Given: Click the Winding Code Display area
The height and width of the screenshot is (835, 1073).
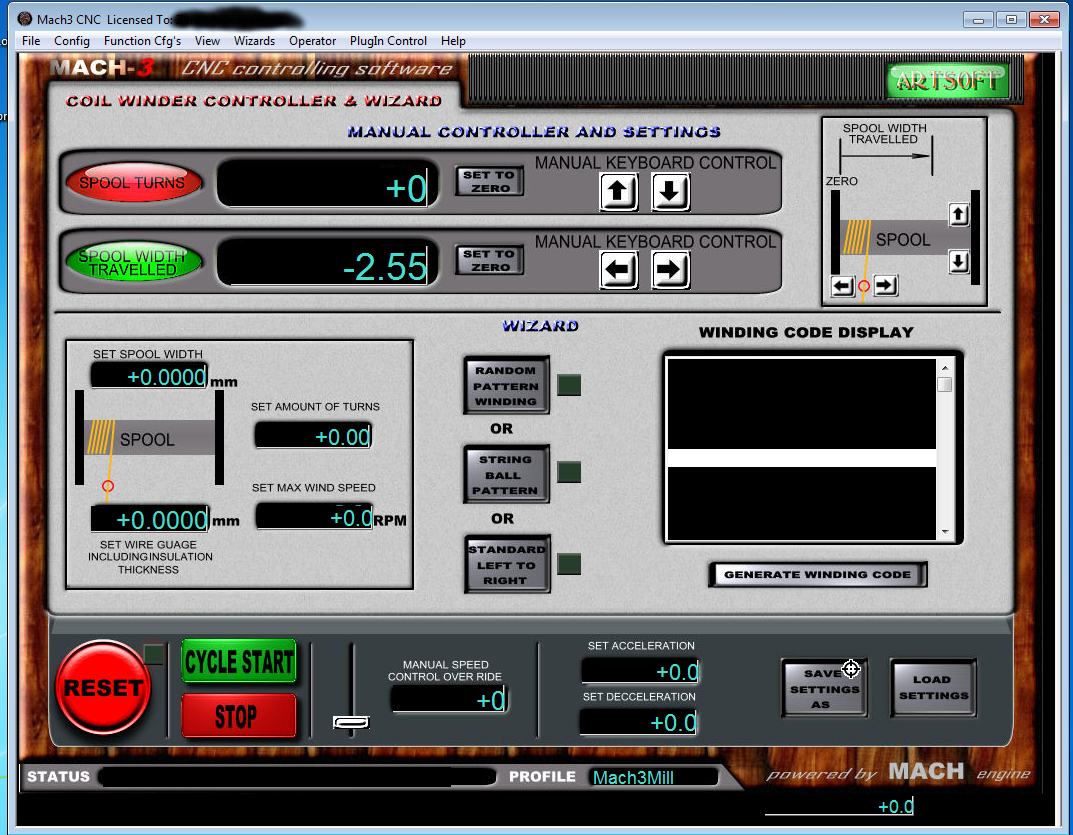Looking at the screenshot, I should pyautogui.click(x=801, y=449).
